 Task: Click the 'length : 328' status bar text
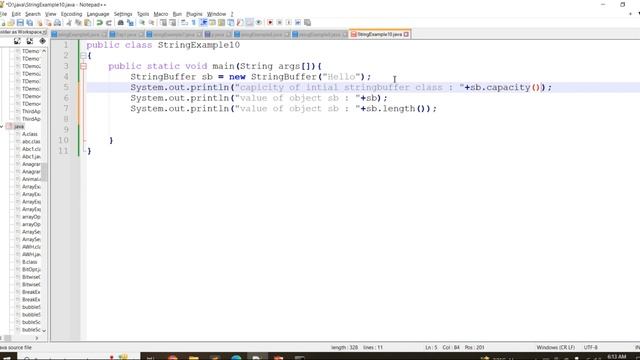344,347
